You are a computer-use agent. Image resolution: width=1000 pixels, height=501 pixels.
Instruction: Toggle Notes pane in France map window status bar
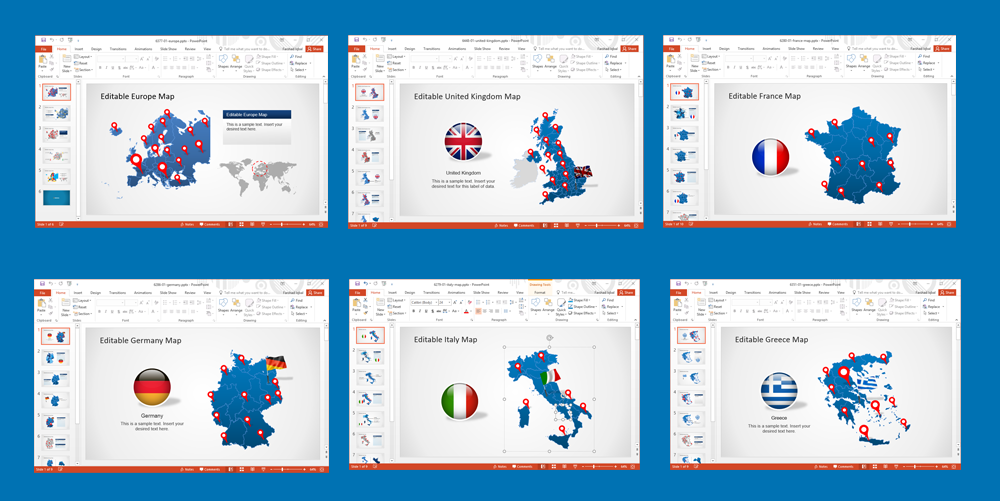(x=815, y=224)
